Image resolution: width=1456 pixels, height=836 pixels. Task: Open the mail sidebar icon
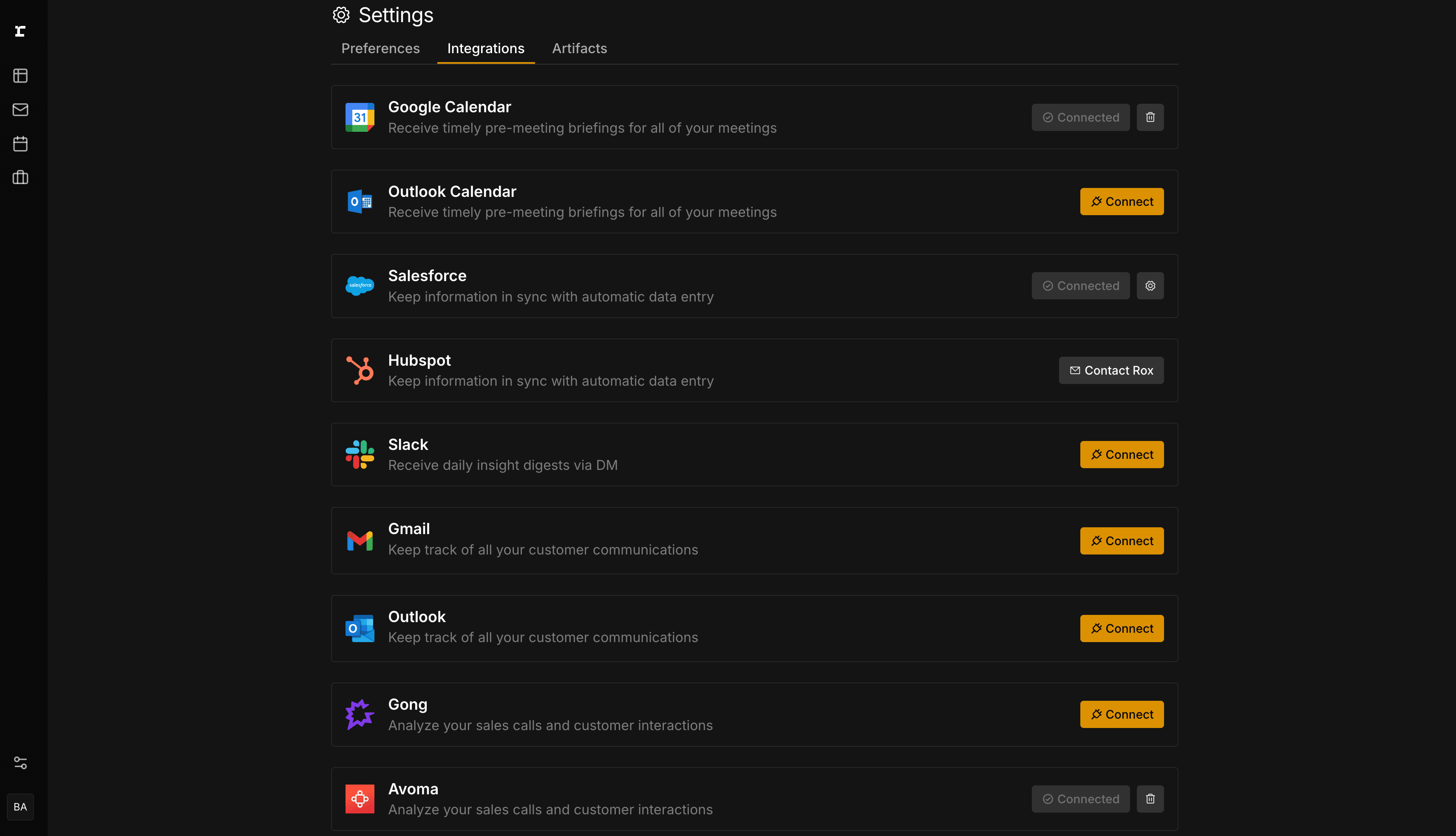(20, 110)
